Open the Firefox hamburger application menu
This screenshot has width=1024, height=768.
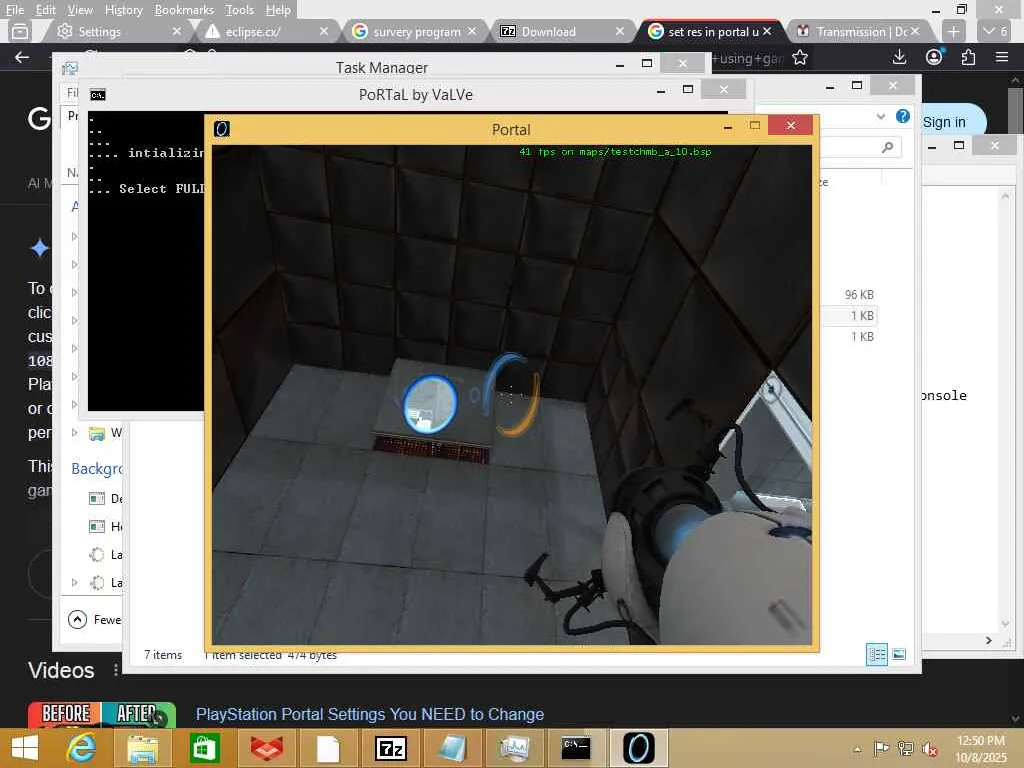coord(1002,57)
